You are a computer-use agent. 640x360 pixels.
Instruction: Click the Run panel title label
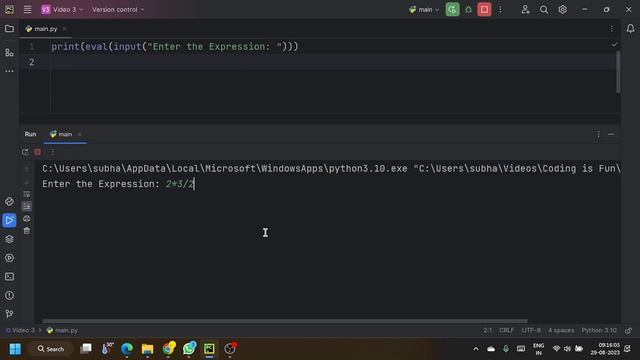pyautogui.click(x=30, y=134)
